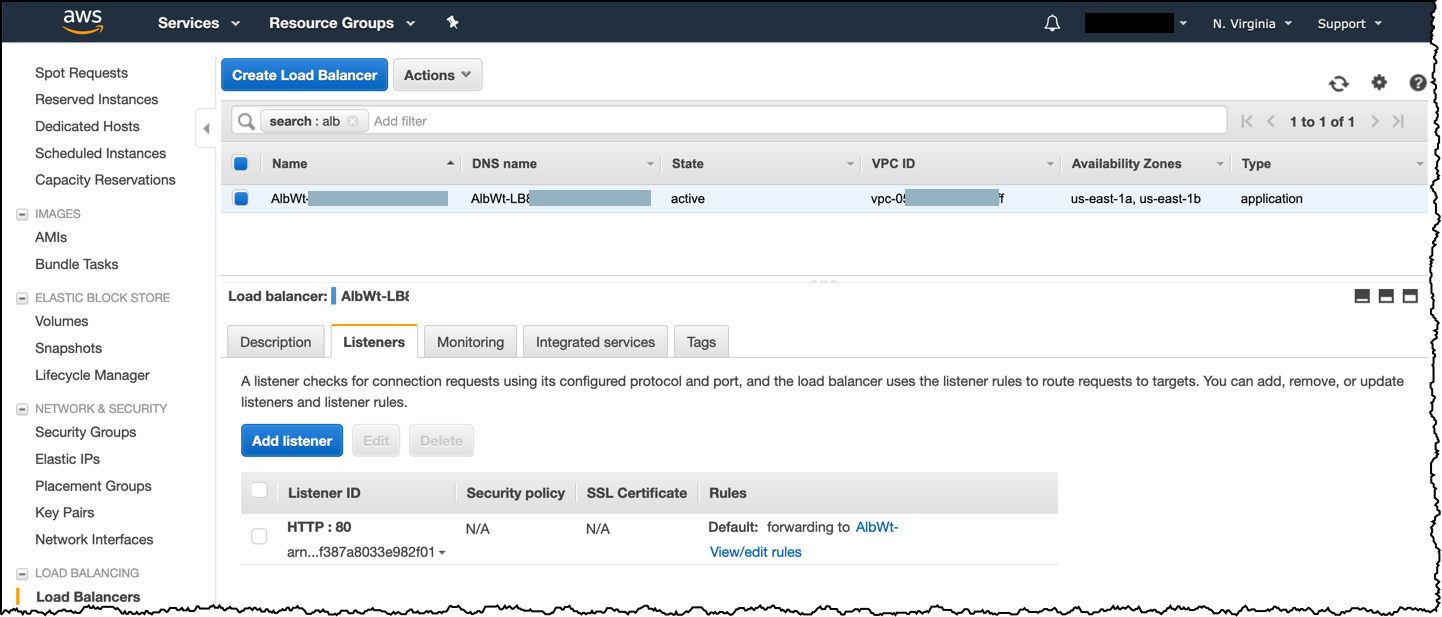The image size is (1442, 617).
Task: Collapse the NETWORK & SECURITY section
Action: click(x=23, y=409)
